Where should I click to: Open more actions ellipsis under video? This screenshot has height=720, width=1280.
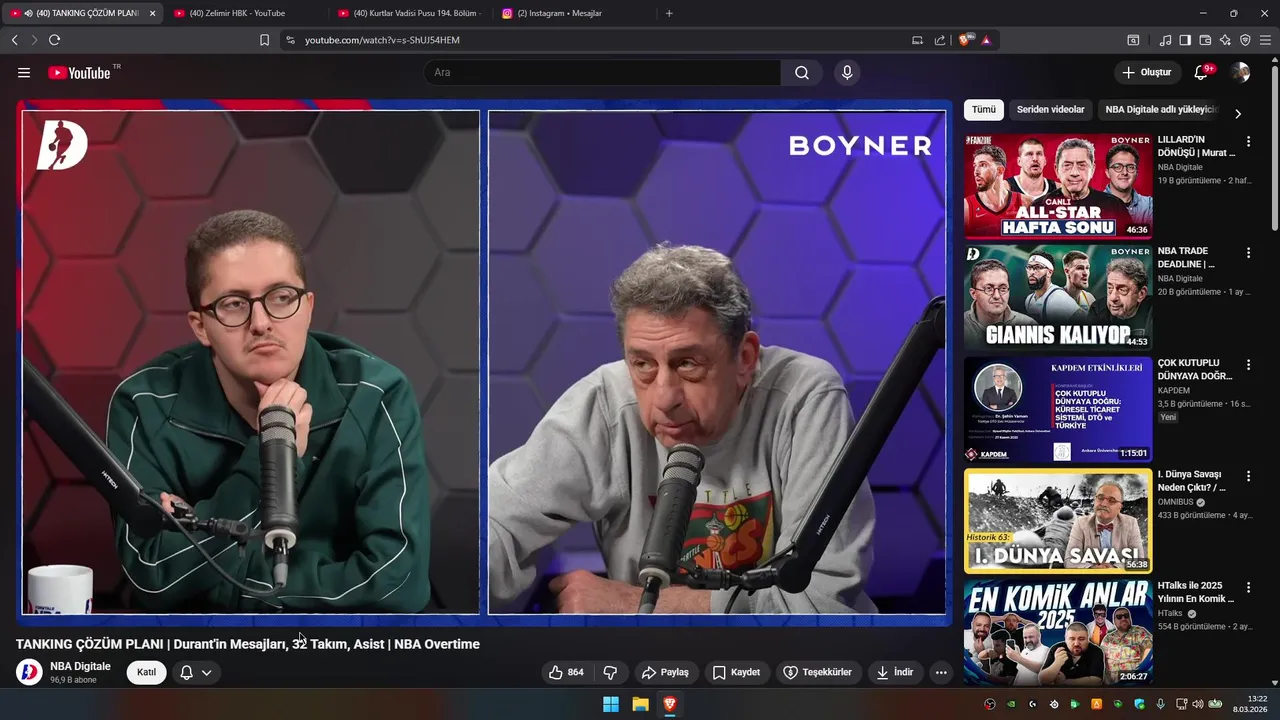[941, 672]
